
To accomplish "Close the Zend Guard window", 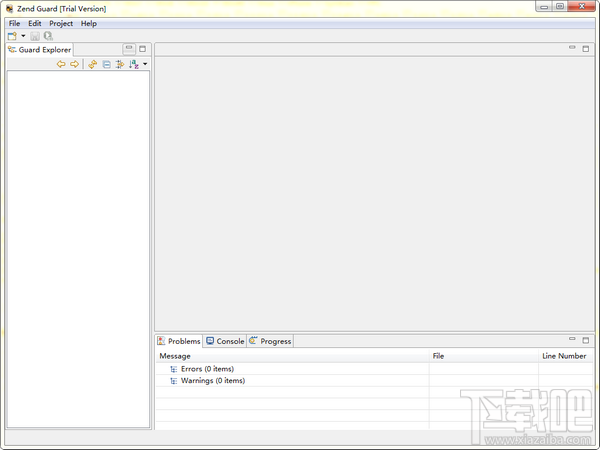I will 582,7.
